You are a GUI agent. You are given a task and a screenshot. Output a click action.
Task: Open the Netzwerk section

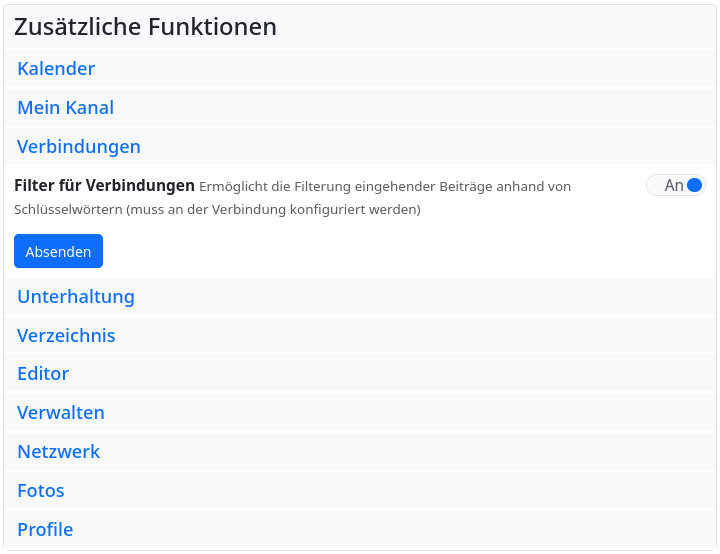[58, 452]
